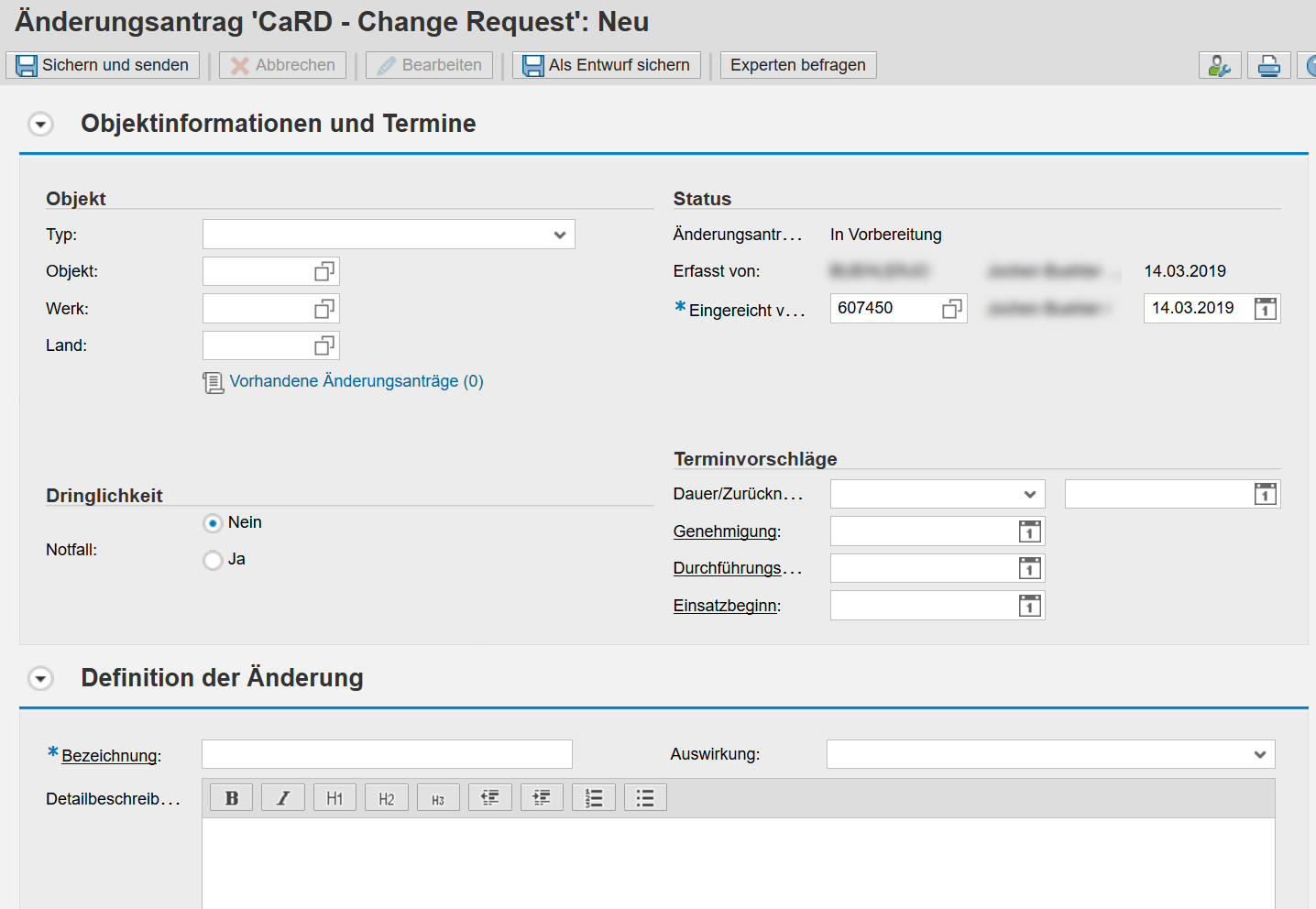Click into the Detailbeschreibung text area
The image size is (1316, 909).
point(738,863)
